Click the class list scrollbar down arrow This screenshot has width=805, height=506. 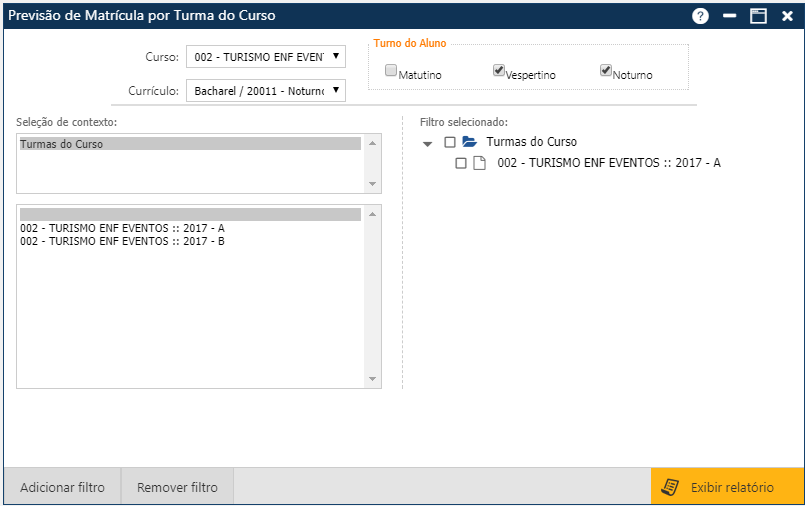(374, 380)
